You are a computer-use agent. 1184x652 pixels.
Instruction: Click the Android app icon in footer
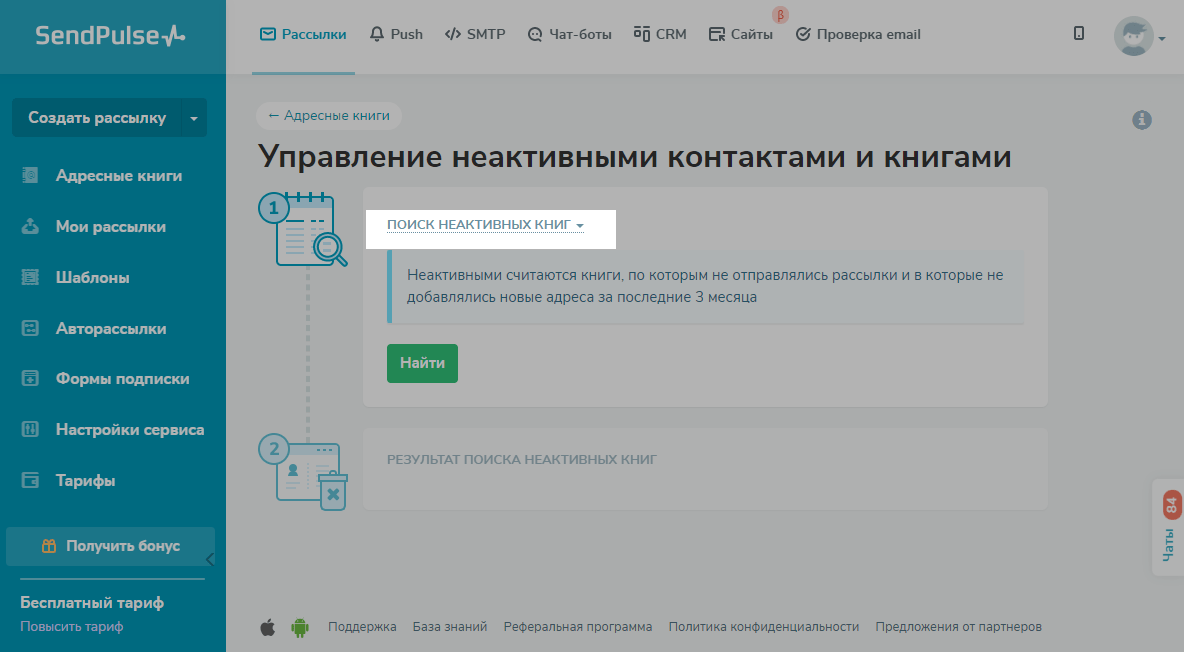click(299, 627)
